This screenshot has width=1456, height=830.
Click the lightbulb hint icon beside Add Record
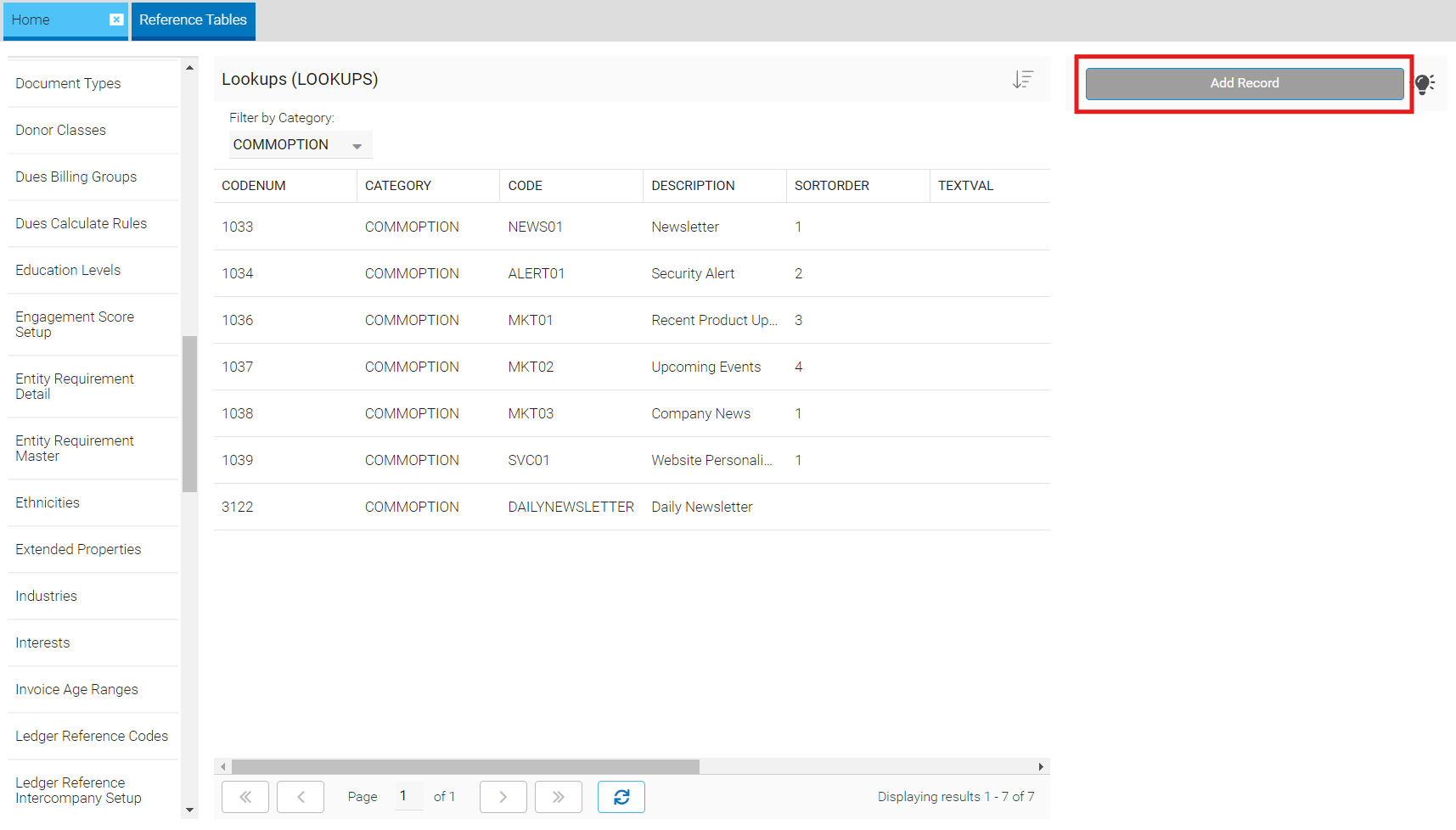[1425, 83]
